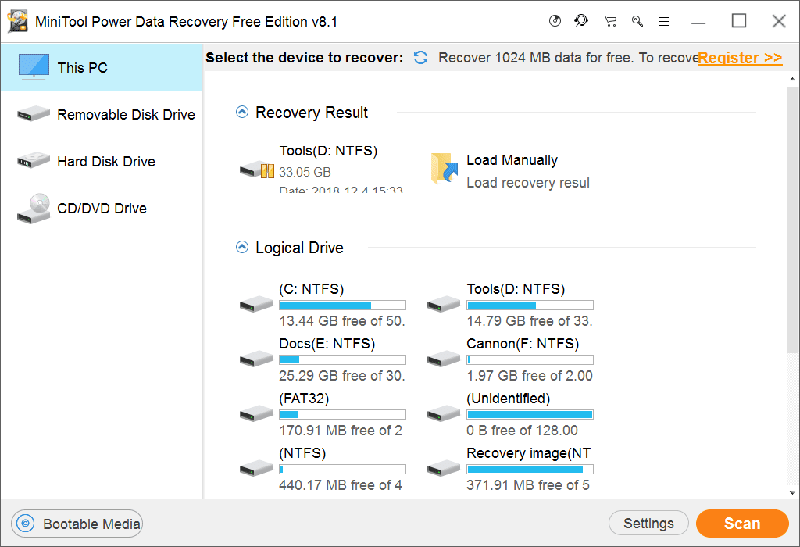The image size is (800, 547).
Task: Click the Load Manually label
Action: tap(512, 160)
